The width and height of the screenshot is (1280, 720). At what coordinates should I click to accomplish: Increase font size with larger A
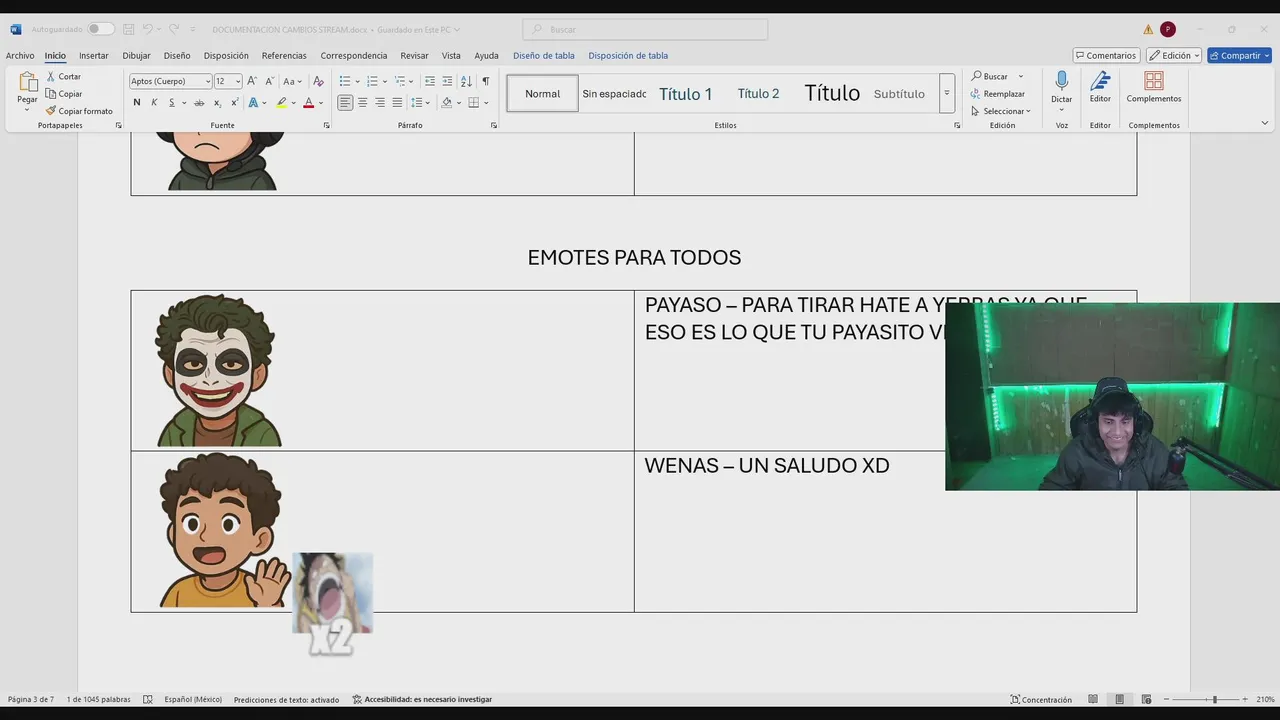252,81
